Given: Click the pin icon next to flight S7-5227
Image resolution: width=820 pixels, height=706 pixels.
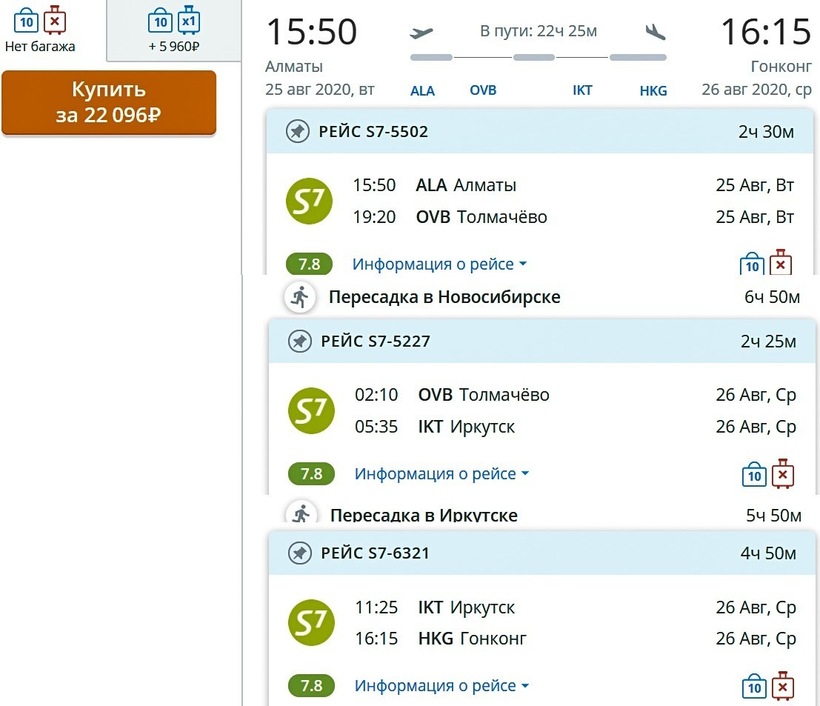Looking at the screenshot, I should pos(299,342).
